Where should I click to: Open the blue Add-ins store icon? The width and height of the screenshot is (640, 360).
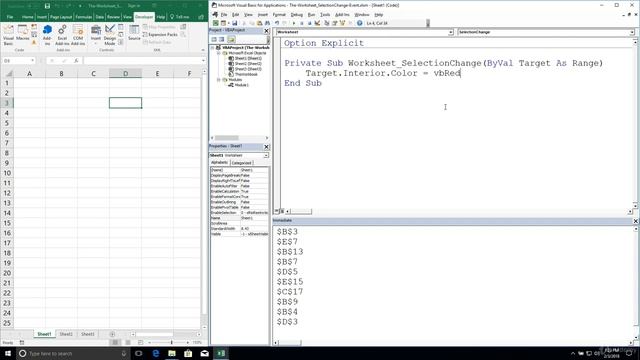click(47, 35)
